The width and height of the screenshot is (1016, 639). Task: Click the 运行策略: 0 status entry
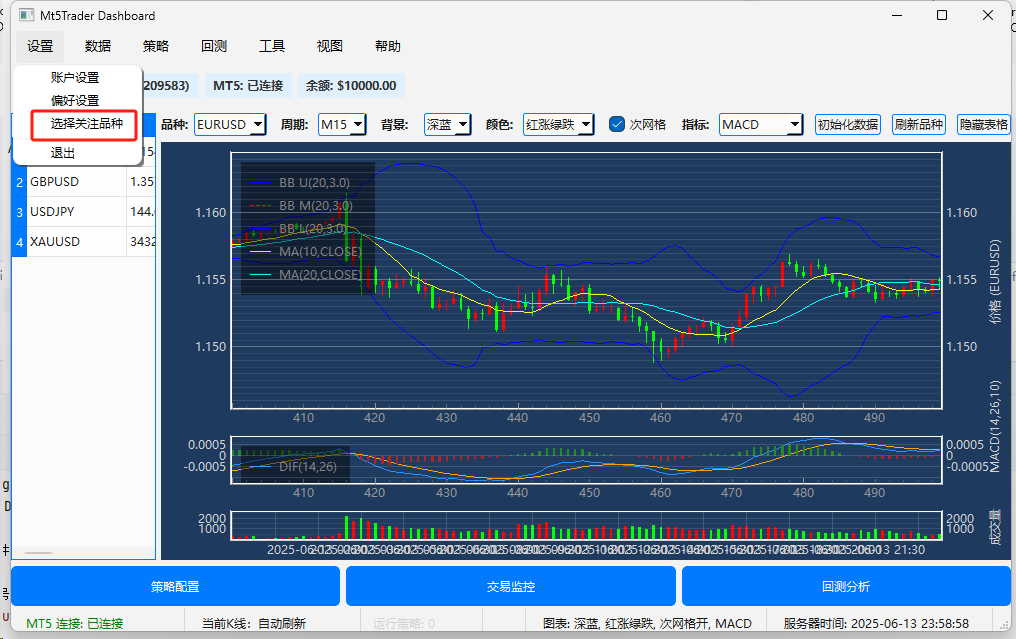(404, 623)
